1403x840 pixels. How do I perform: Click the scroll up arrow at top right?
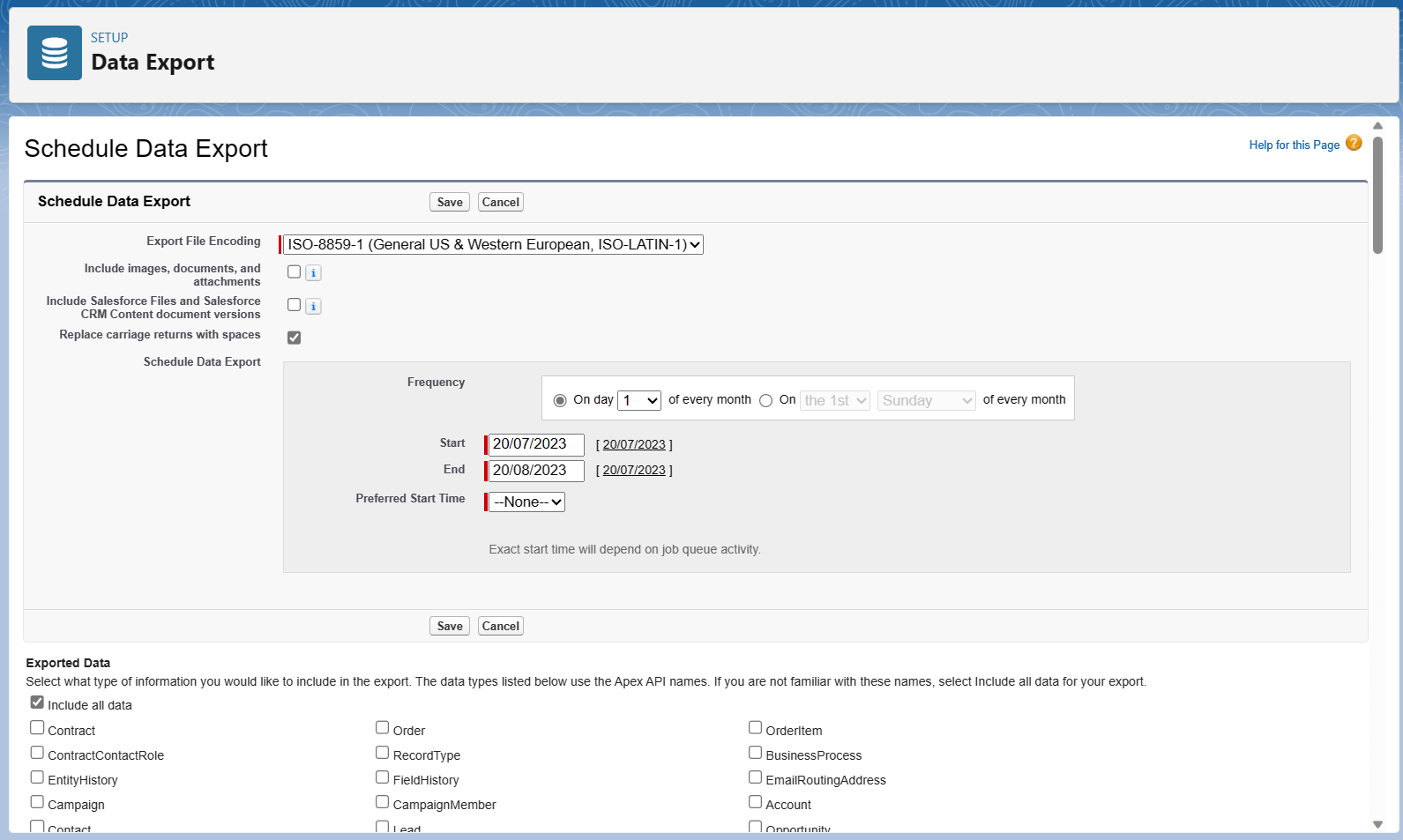[x=1377, y=126]
